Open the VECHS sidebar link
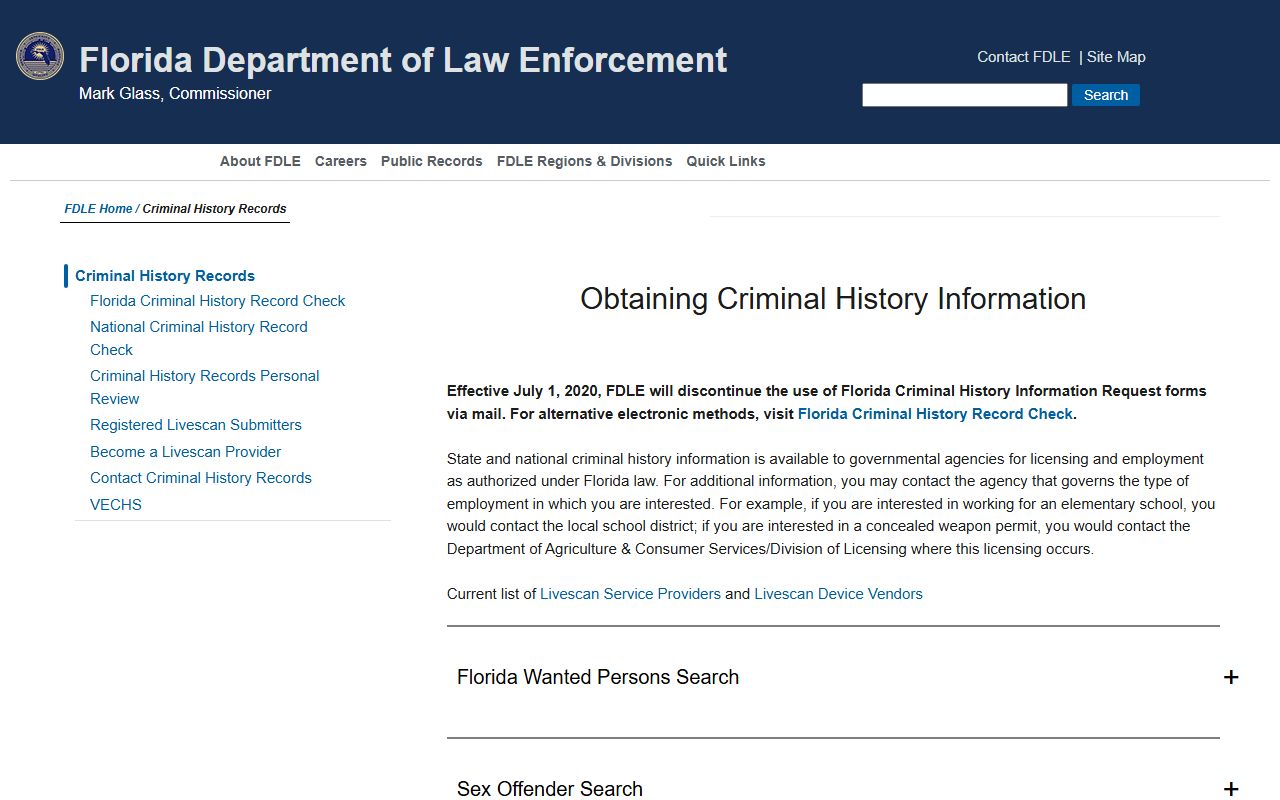This screenshot has width=1280, height=800. coord(116,505)
